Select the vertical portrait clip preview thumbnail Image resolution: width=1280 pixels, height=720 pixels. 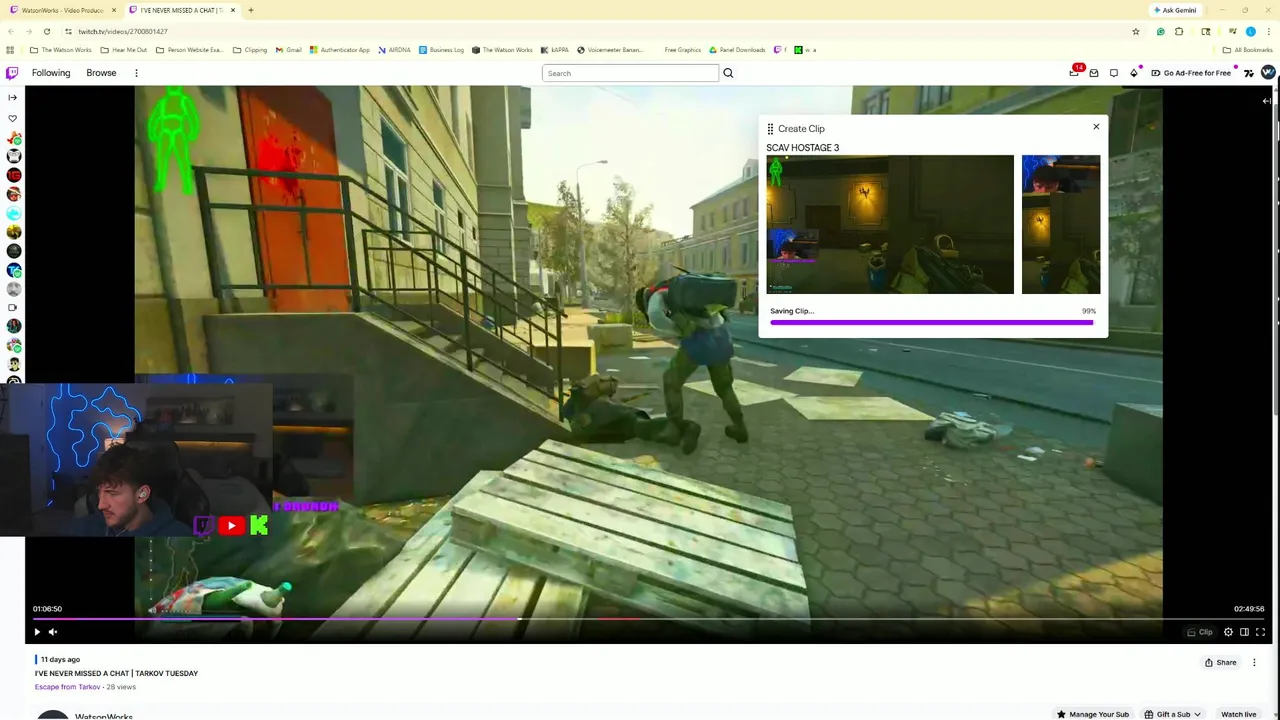(1061, 224)
